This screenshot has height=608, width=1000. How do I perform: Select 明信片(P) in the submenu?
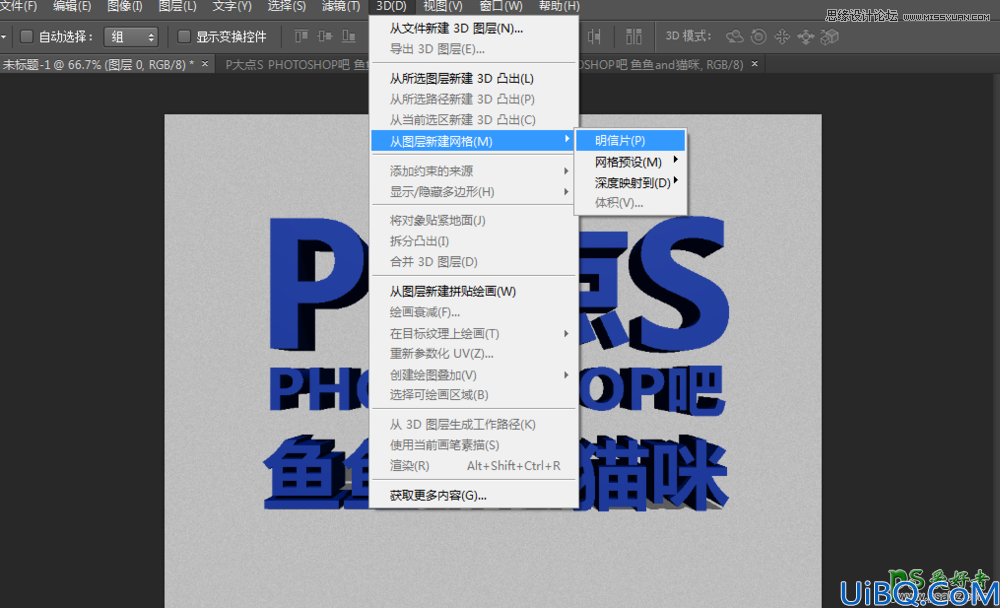coord(631,140)
